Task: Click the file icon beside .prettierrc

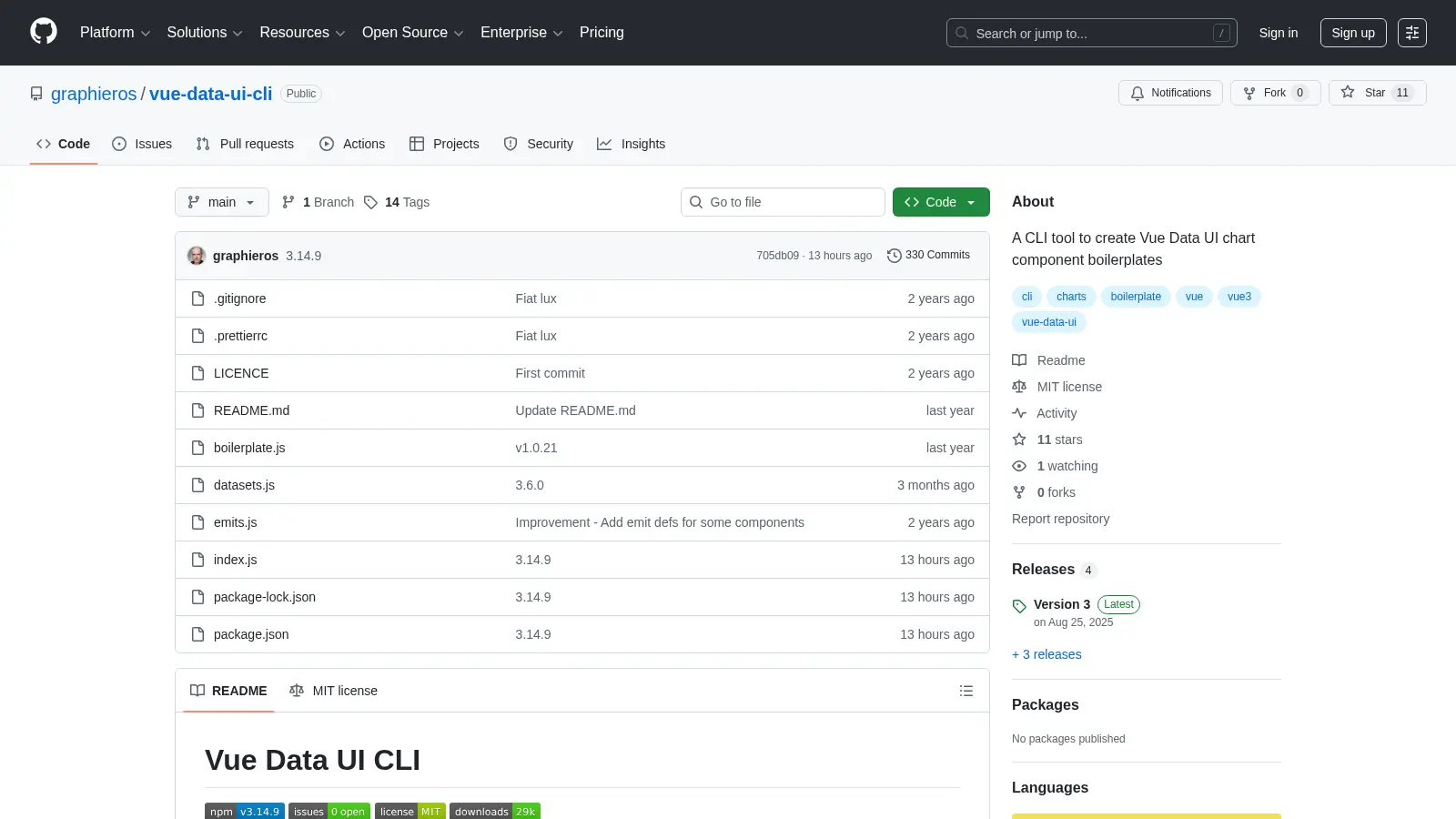Action: [197, 336]
